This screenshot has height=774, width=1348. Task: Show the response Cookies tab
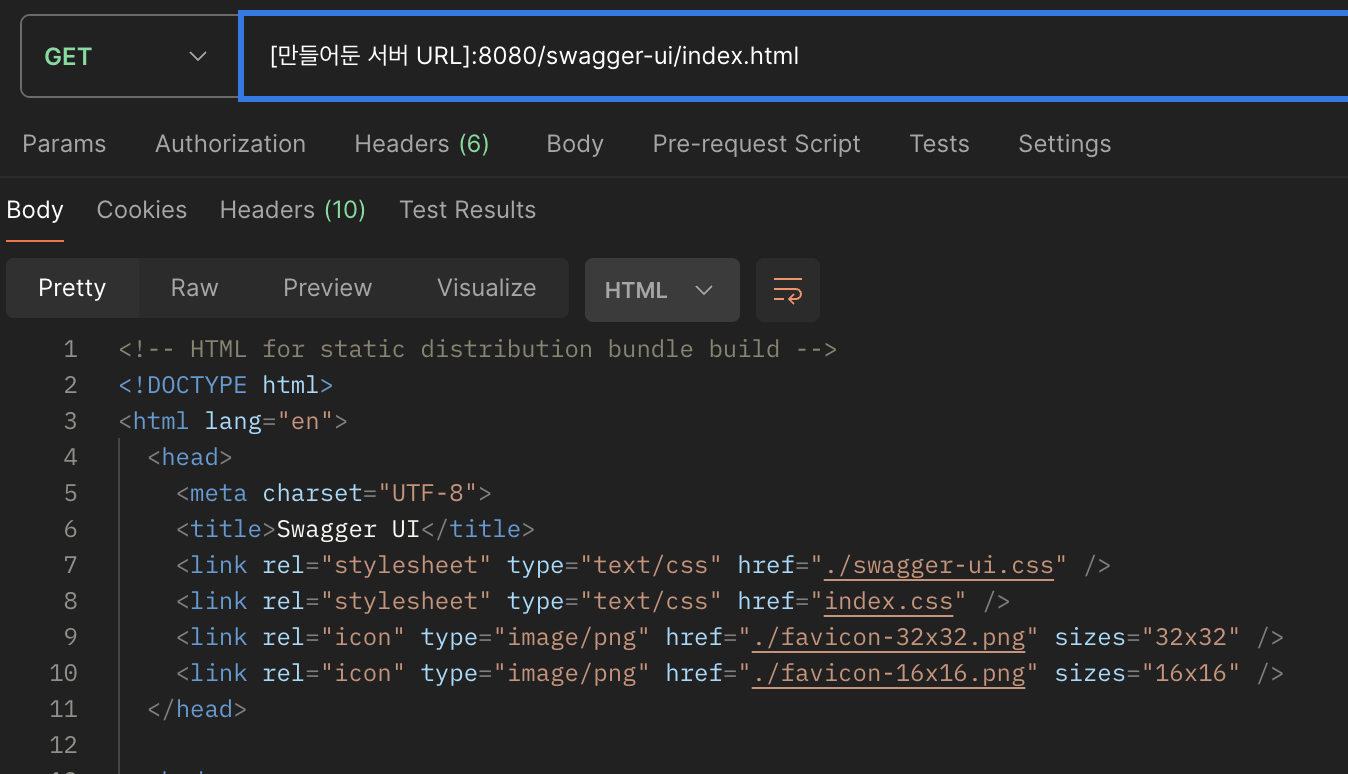click(141, 210)
